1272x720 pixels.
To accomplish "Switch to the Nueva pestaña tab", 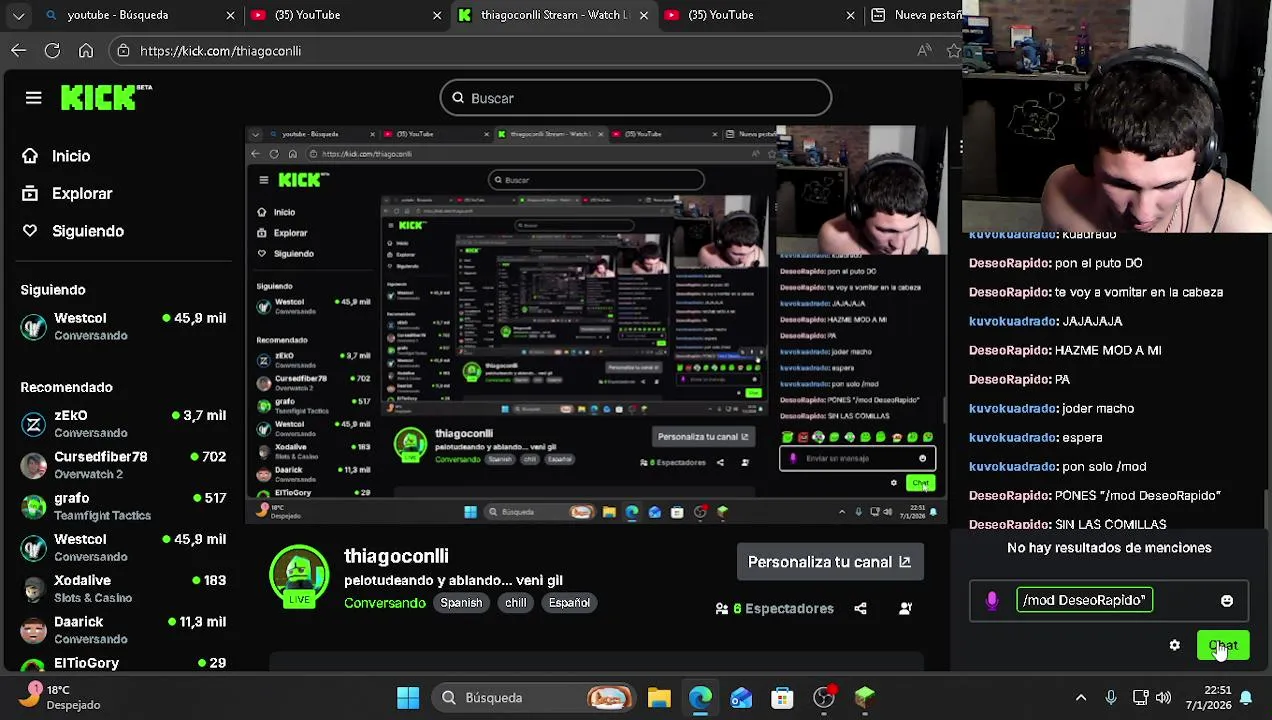I will pos(915,15).
